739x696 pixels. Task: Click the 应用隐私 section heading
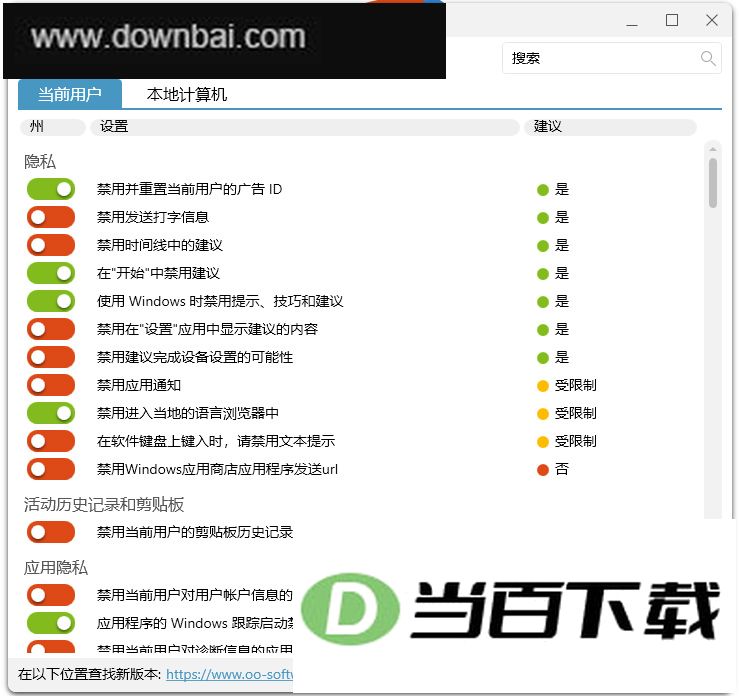[56, 567]
